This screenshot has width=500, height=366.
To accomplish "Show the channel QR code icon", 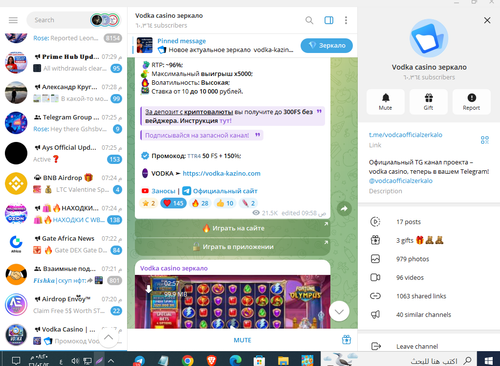I will point(485,140).
